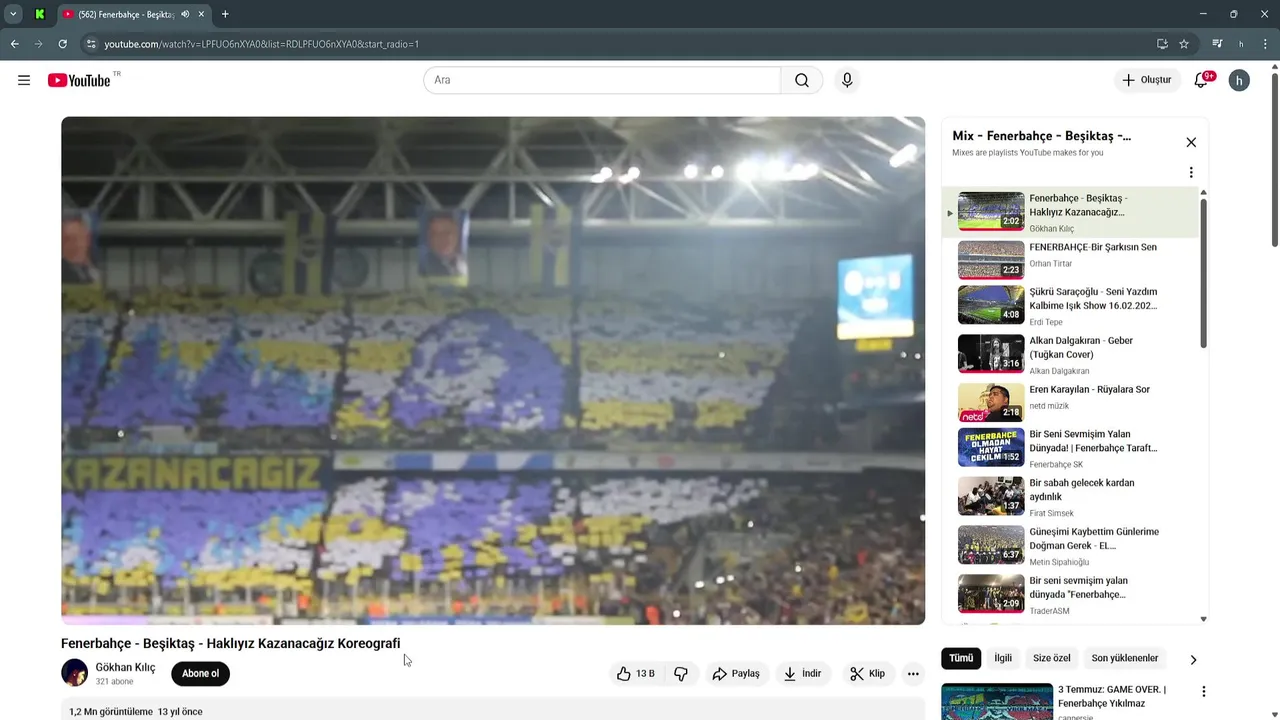Bookmark this page with star icon
Viewport: 1280px width, 720px height.
(1184, 44)
